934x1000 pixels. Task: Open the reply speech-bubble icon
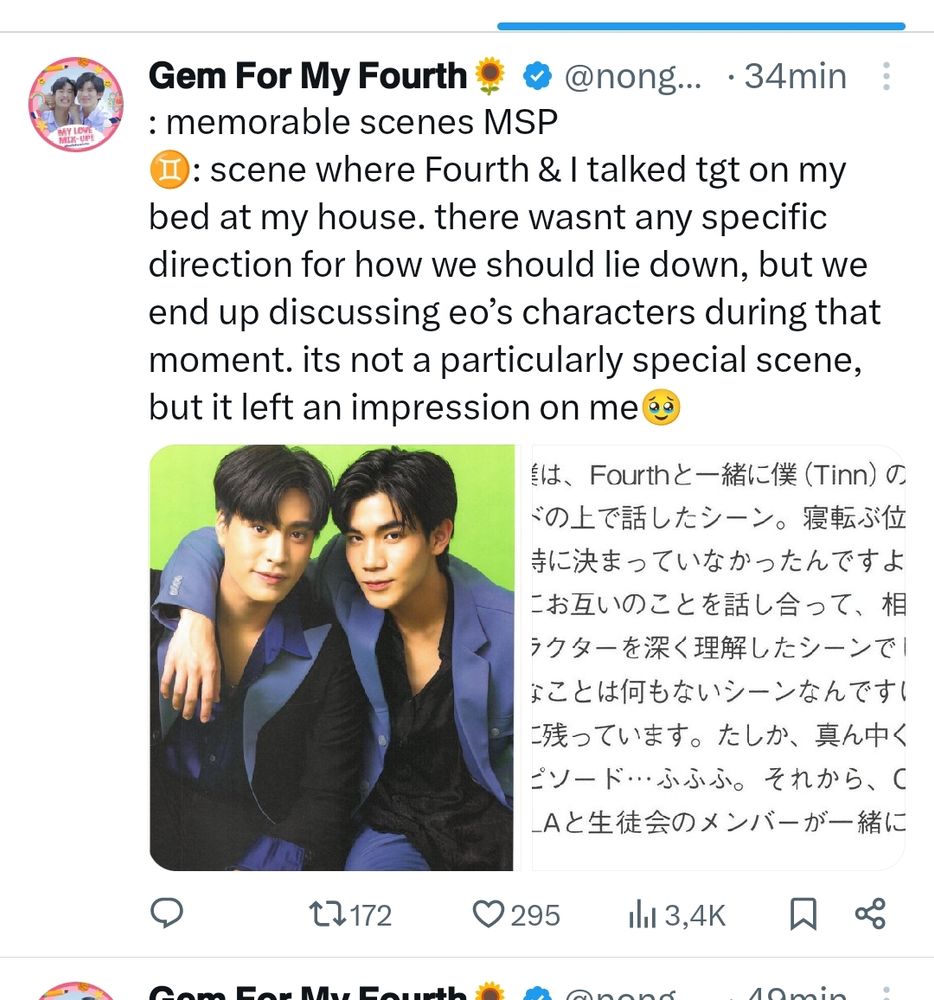click(x=166, y=913)
